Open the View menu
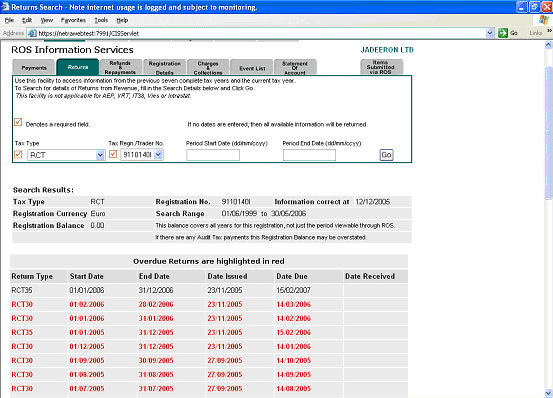The image size is (553, 398). coord(47,20)
